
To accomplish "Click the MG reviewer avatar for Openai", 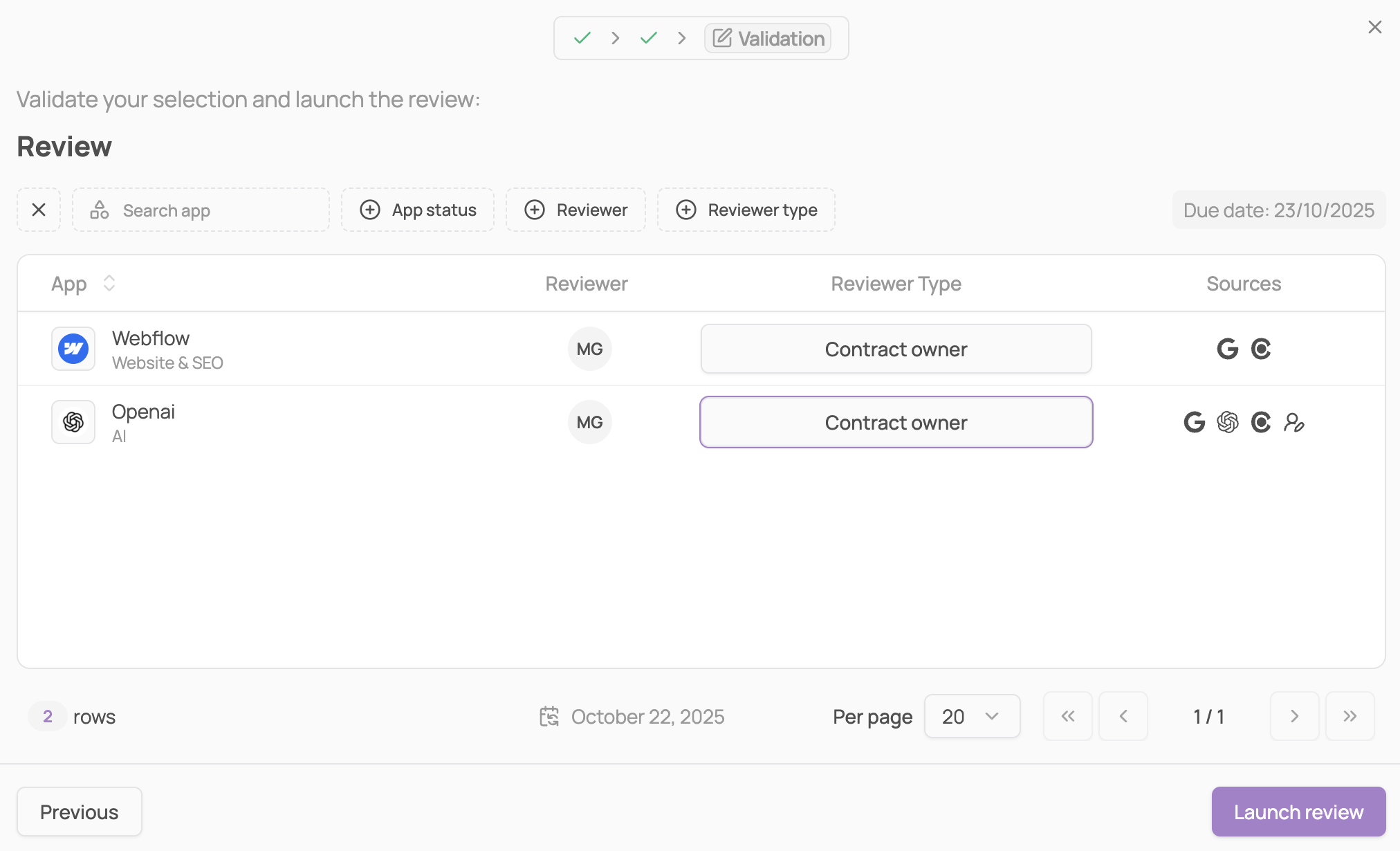I will pyautogui.click(x=590, y=422).
